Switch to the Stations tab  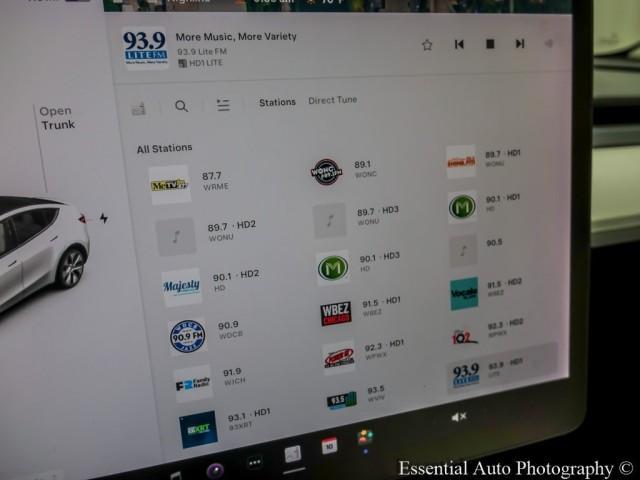[277, 102]
